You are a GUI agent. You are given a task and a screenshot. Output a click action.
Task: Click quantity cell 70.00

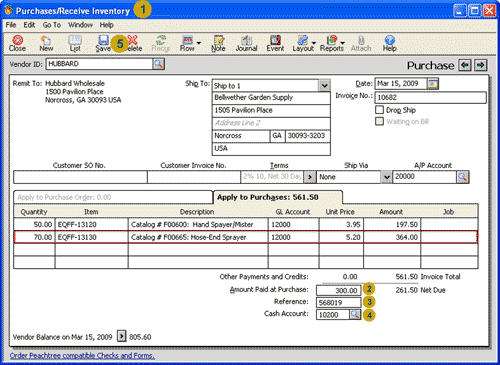tap(34, 237)
